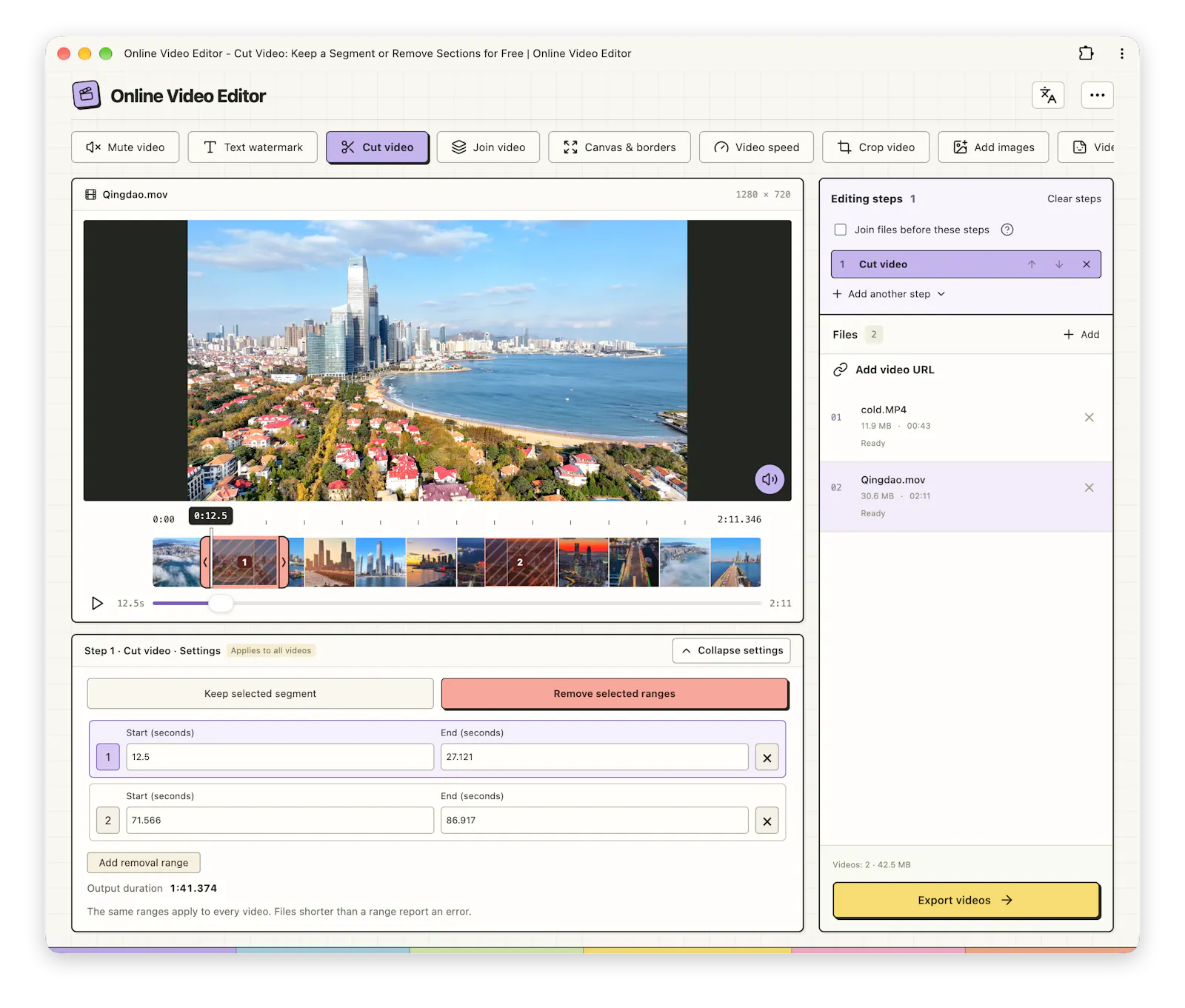
Task: Select removal range 1 on the timeline
Action: click(244, 562)
